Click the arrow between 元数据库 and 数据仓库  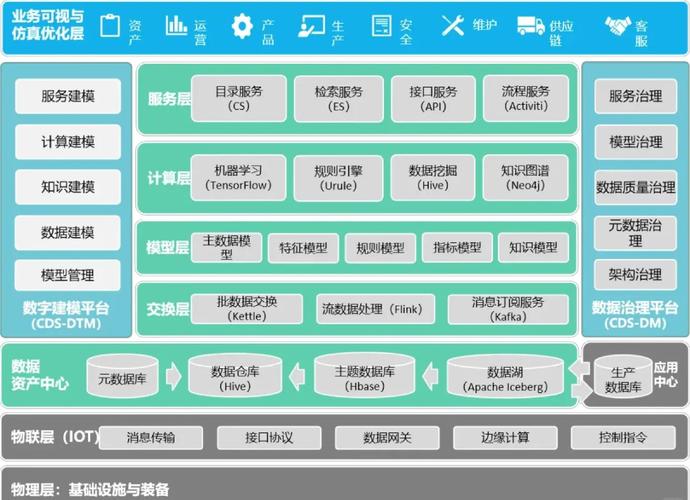pyautogui.click(x=174, y=377)
